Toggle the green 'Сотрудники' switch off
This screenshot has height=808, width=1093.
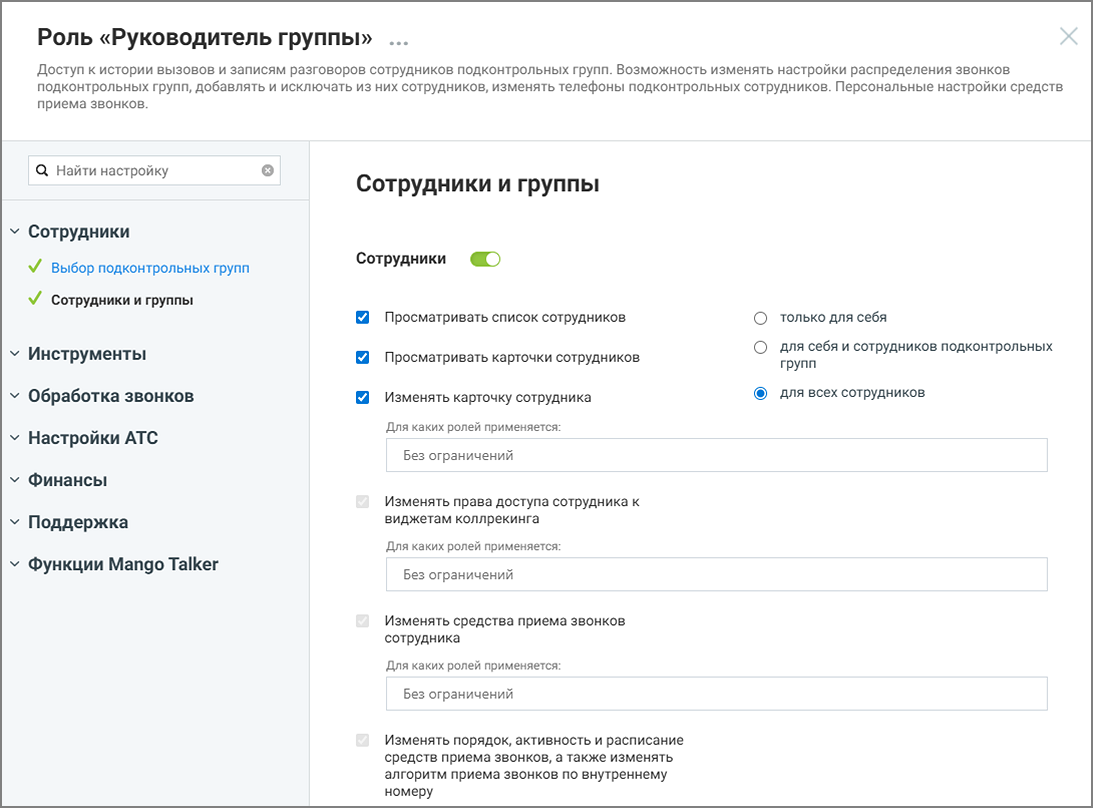click(x=485, y=259)
